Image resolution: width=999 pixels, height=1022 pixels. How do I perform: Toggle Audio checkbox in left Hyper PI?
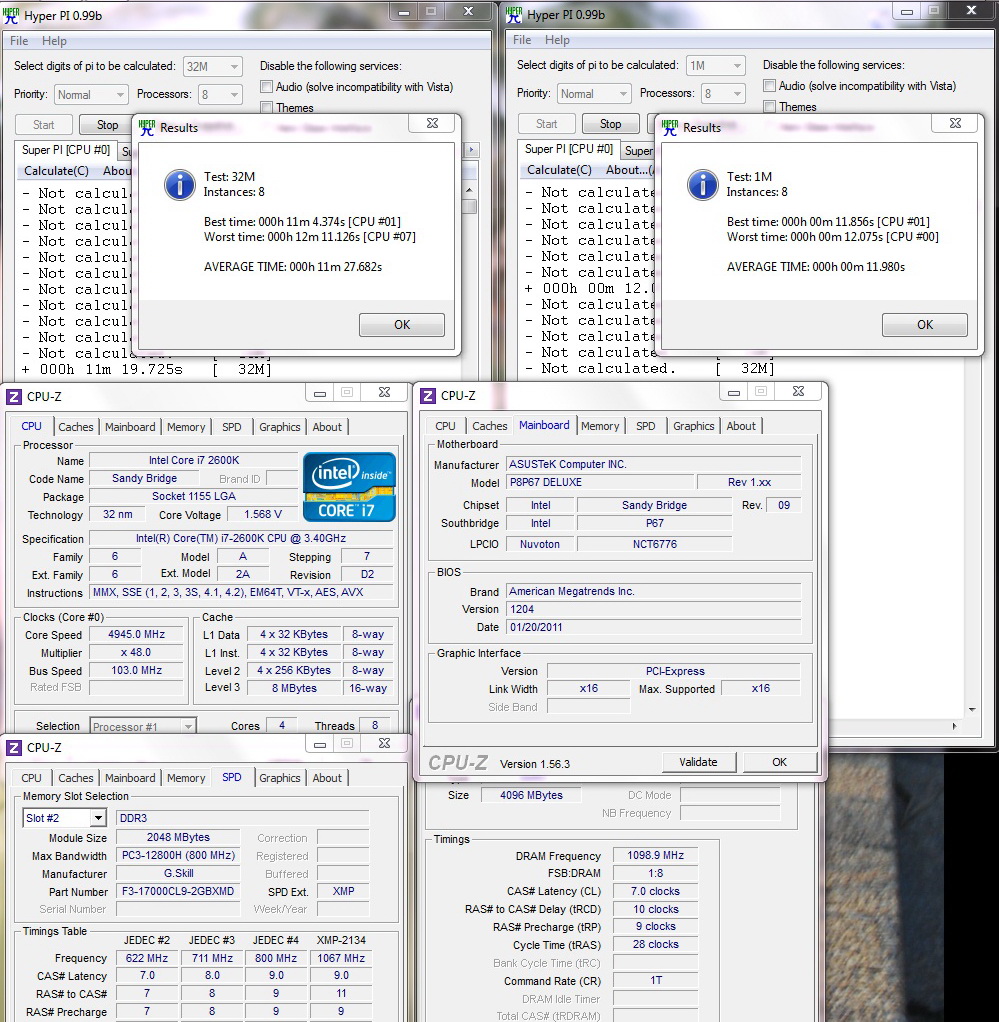[x=266, y=87]
